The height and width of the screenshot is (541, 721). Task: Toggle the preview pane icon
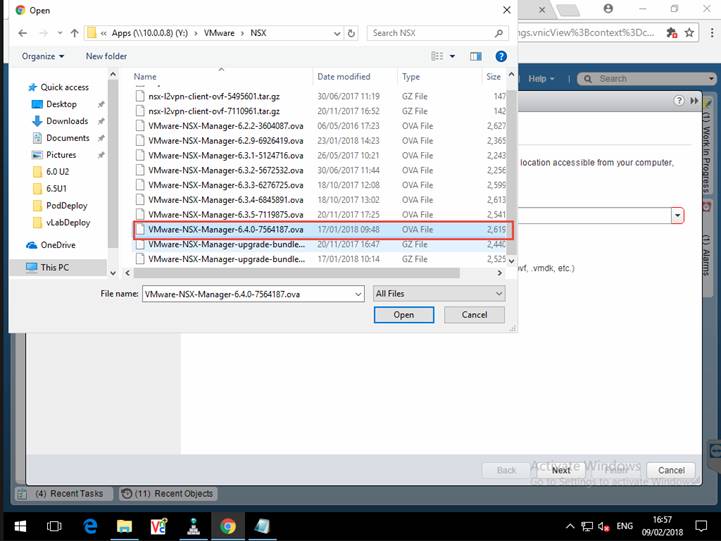[476, 56]
